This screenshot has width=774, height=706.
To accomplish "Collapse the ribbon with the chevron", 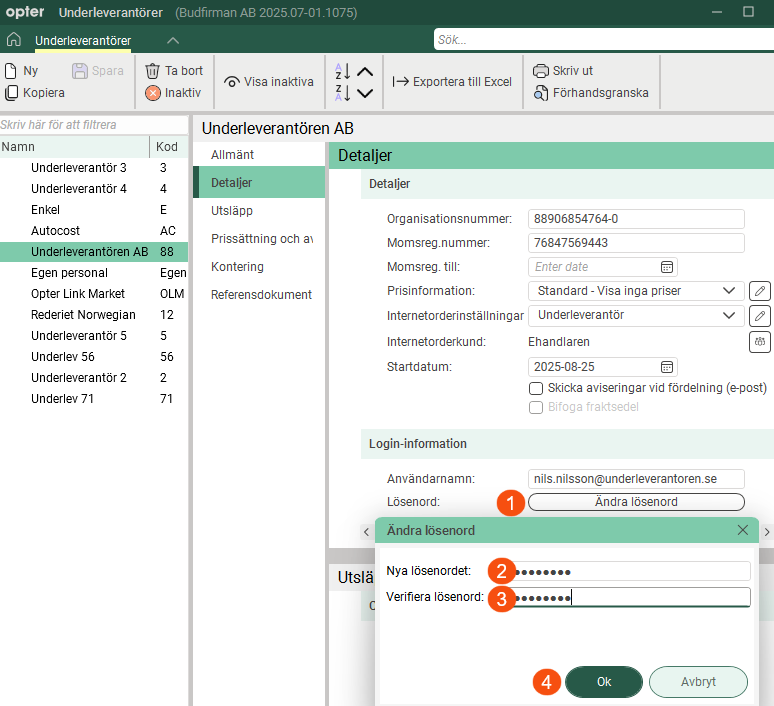I will click(173, 40).
